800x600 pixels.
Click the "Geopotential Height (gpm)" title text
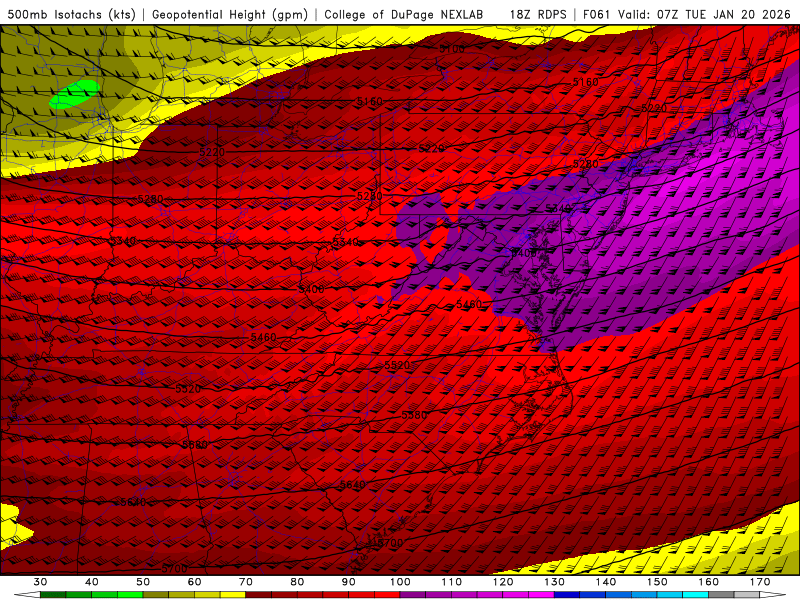click(x=230, y=14)
